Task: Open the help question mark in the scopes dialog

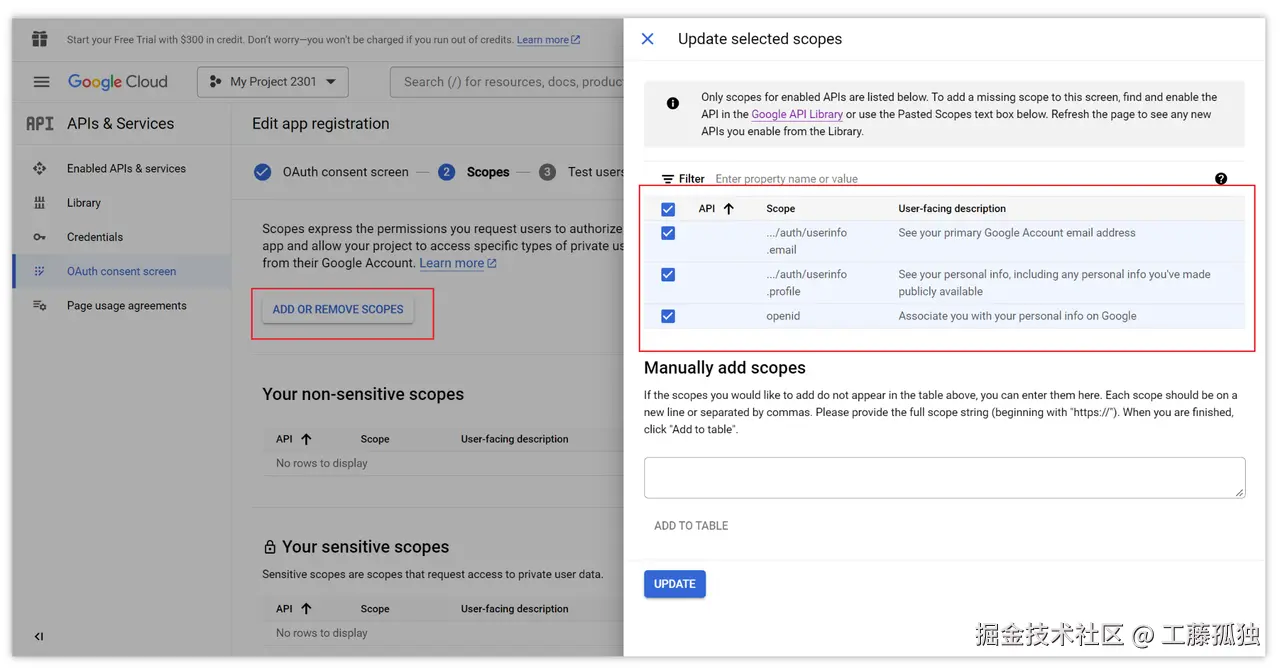Action: point(1221,178)
